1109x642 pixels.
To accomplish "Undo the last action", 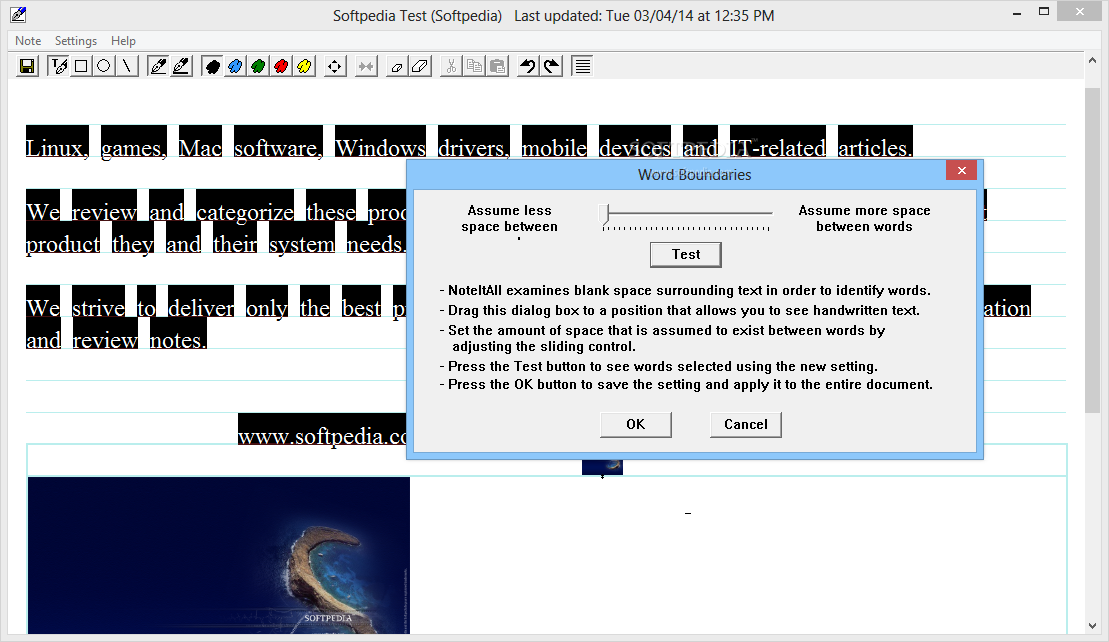I will coord(528,66).
